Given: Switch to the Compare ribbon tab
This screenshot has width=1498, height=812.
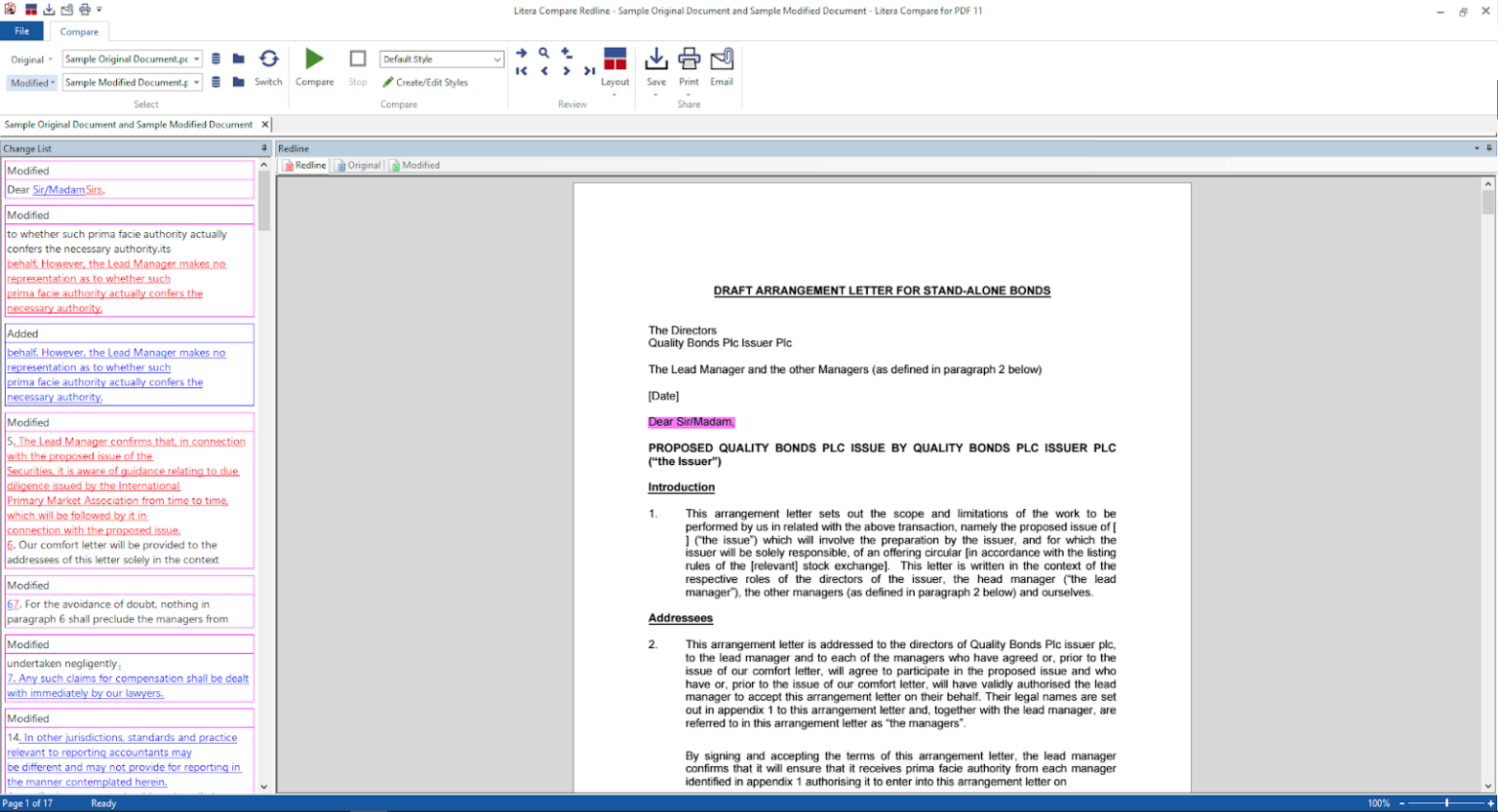Looking at the screenshot, I should click(79, 31).
